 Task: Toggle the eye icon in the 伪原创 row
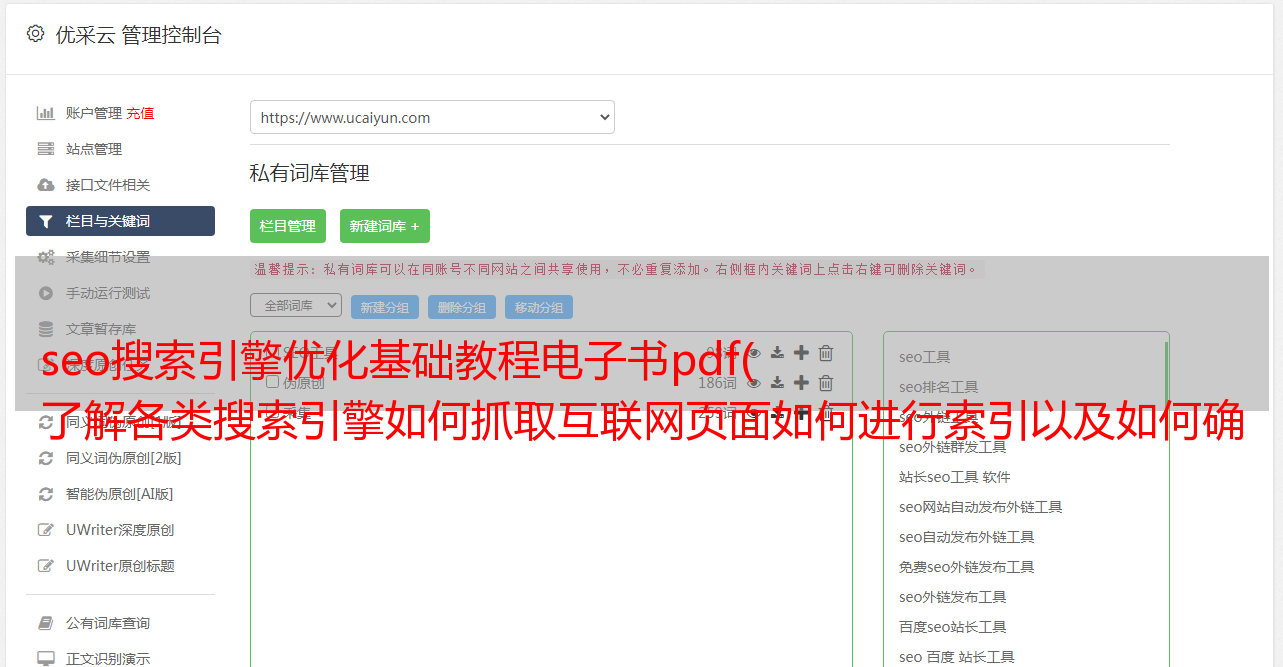pyautogui.click(x=754, y=383)
